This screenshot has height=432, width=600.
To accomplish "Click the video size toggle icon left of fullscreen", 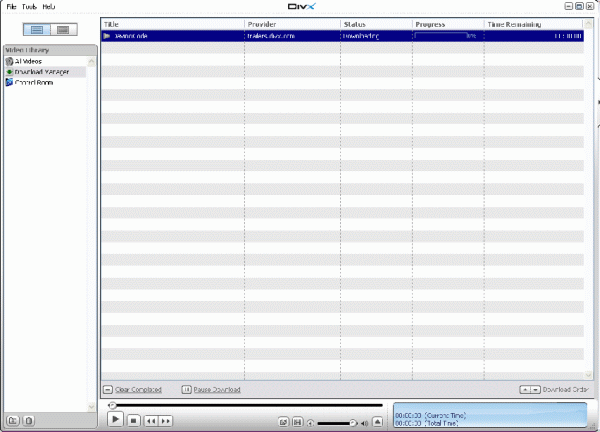I will (x=283, y=422).
